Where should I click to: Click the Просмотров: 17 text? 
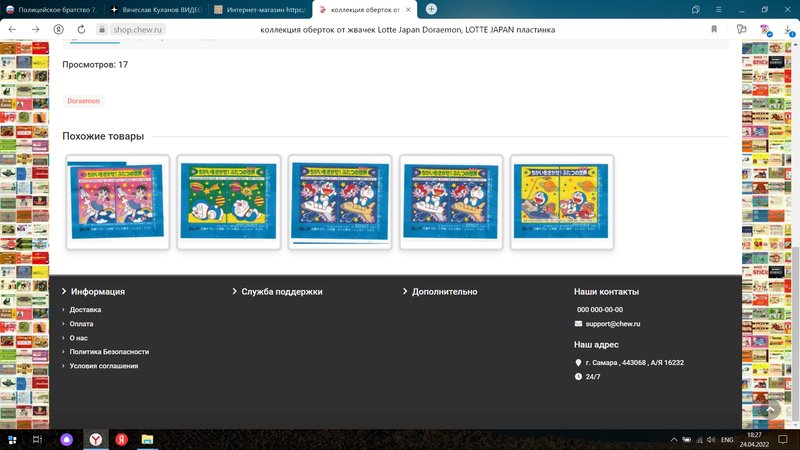[95, 65]
